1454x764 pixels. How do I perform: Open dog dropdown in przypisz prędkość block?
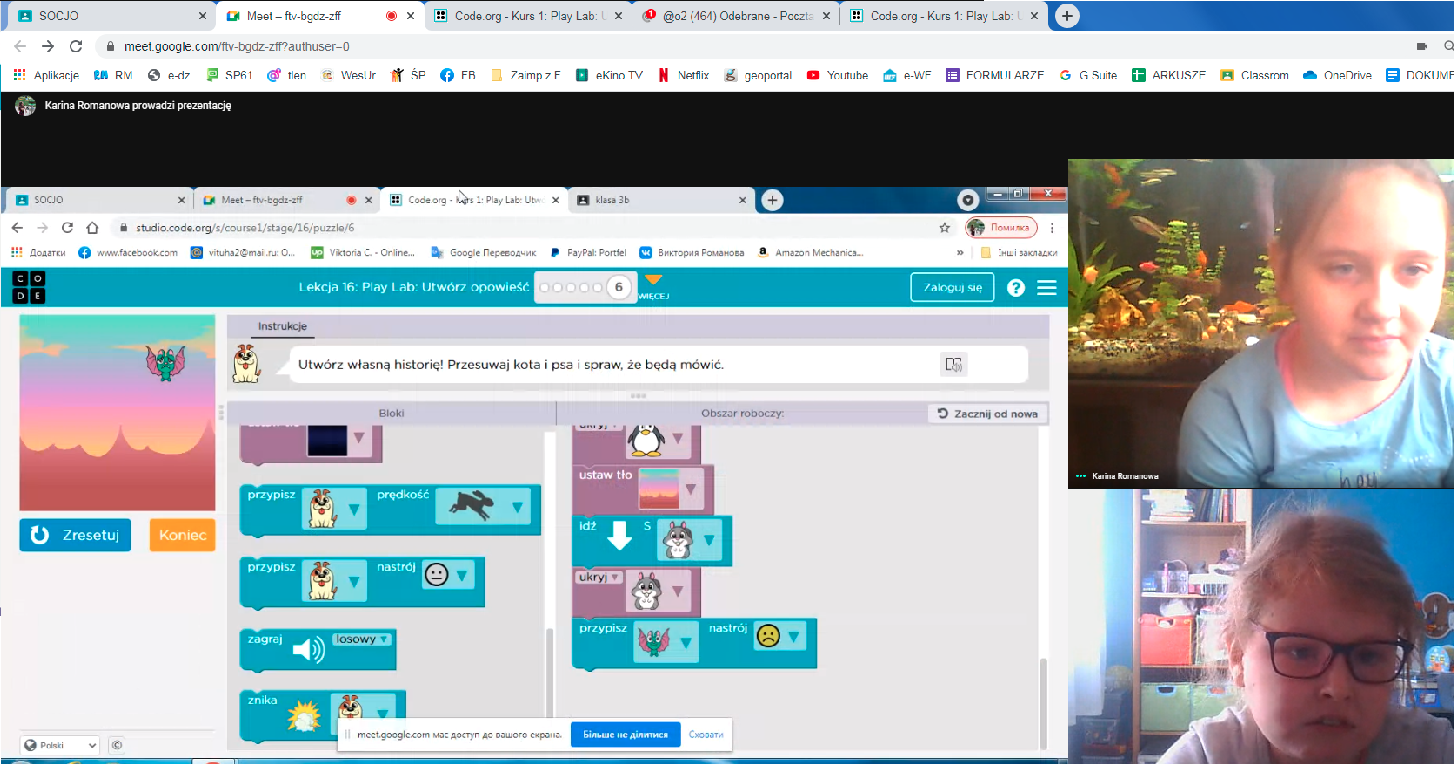tap(334, 509)
